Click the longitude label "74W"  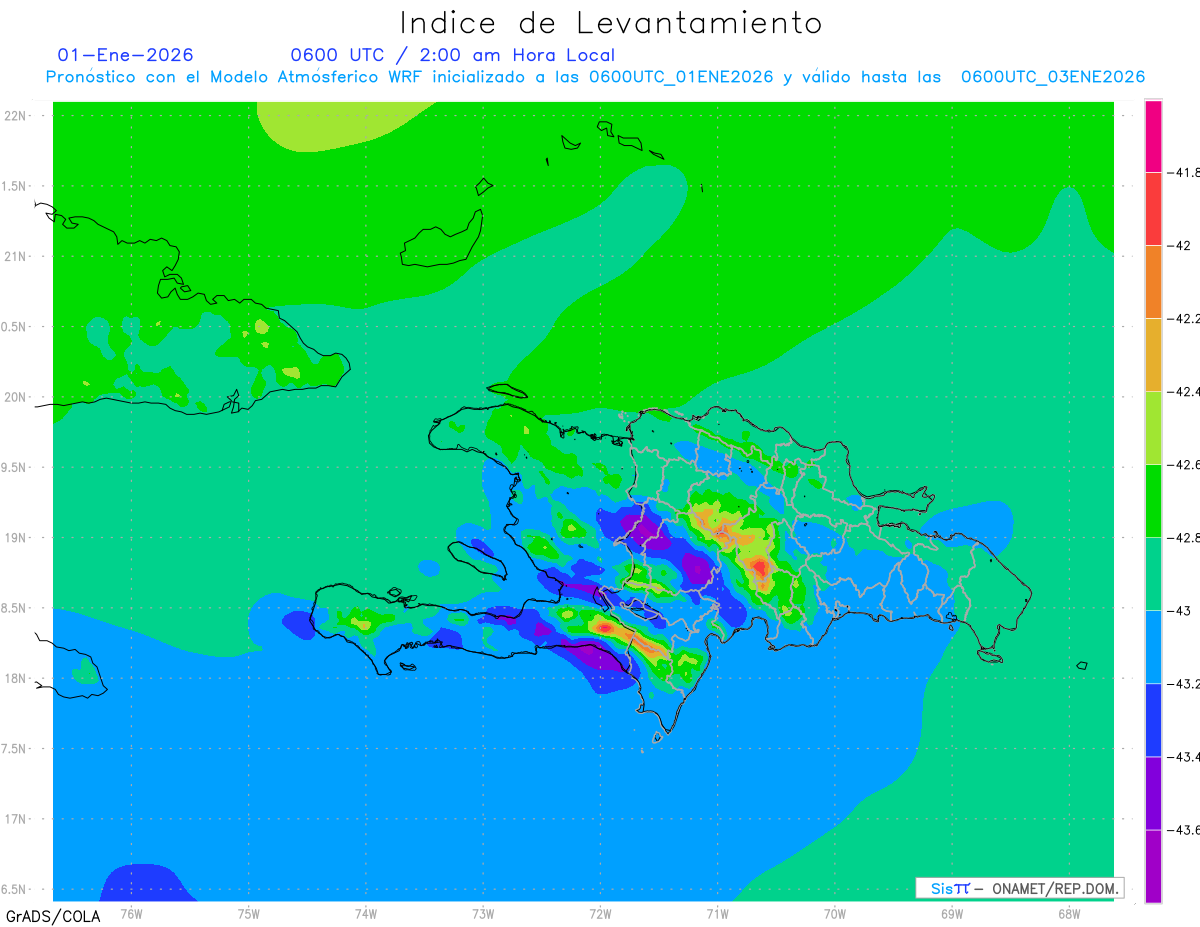365,913
